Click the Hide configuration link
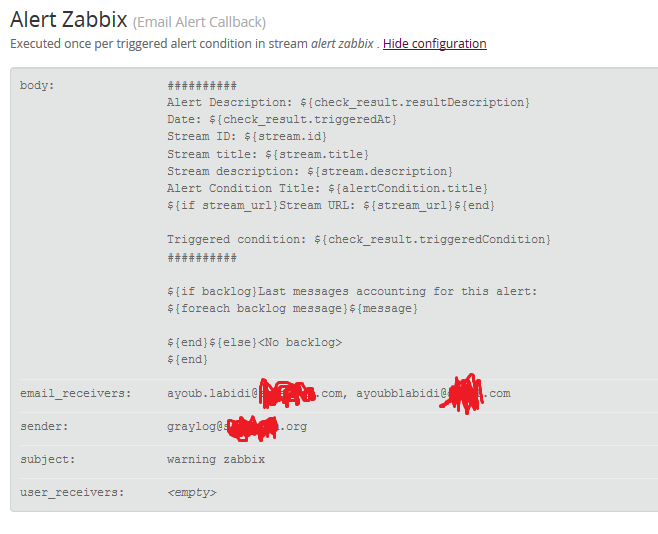 point(434,44)
